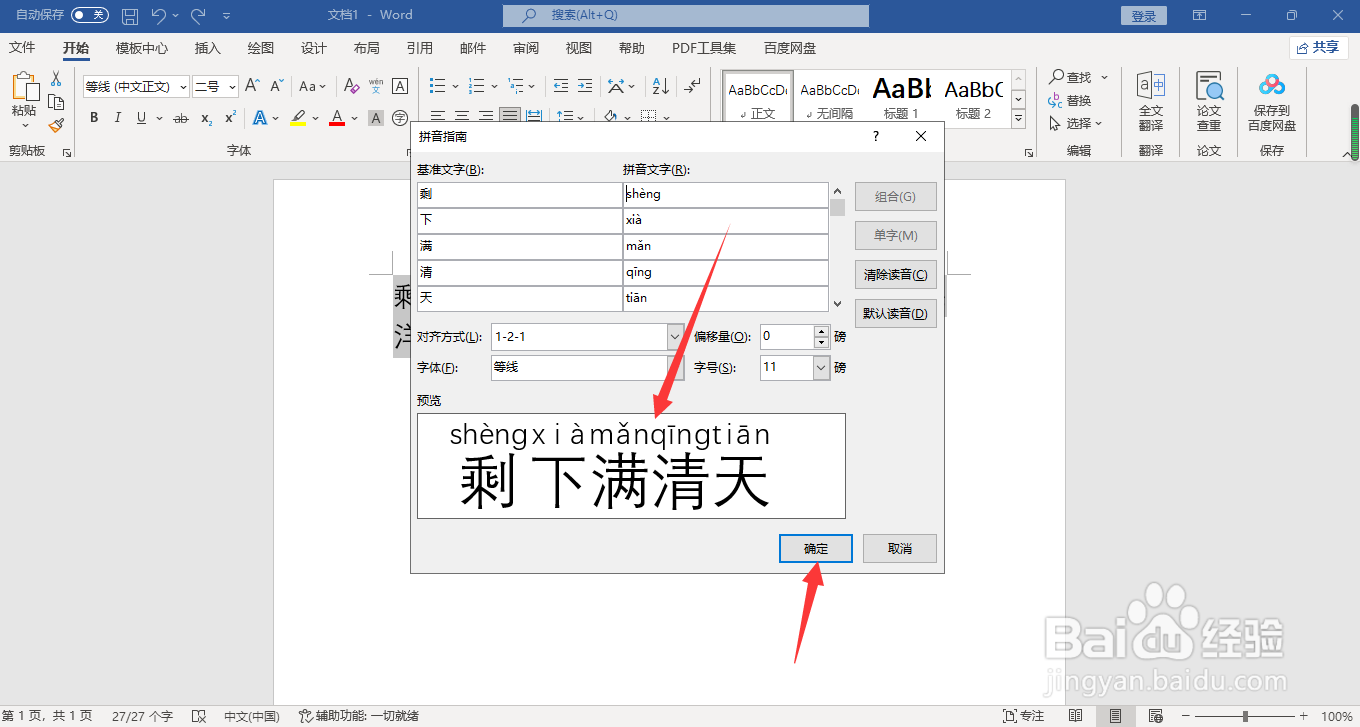Open the 文件 menu
The image size is (1360, 727).
click(22, 47)
